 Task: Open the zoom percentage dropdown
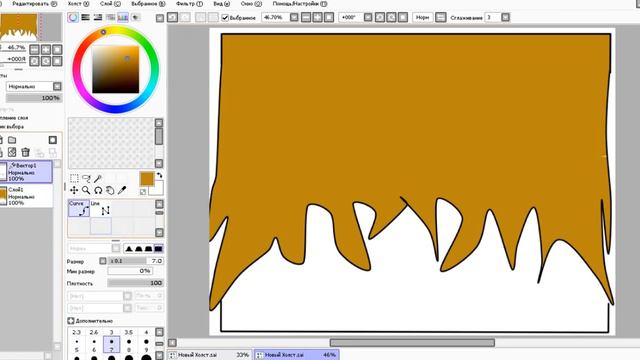[294, 18]
